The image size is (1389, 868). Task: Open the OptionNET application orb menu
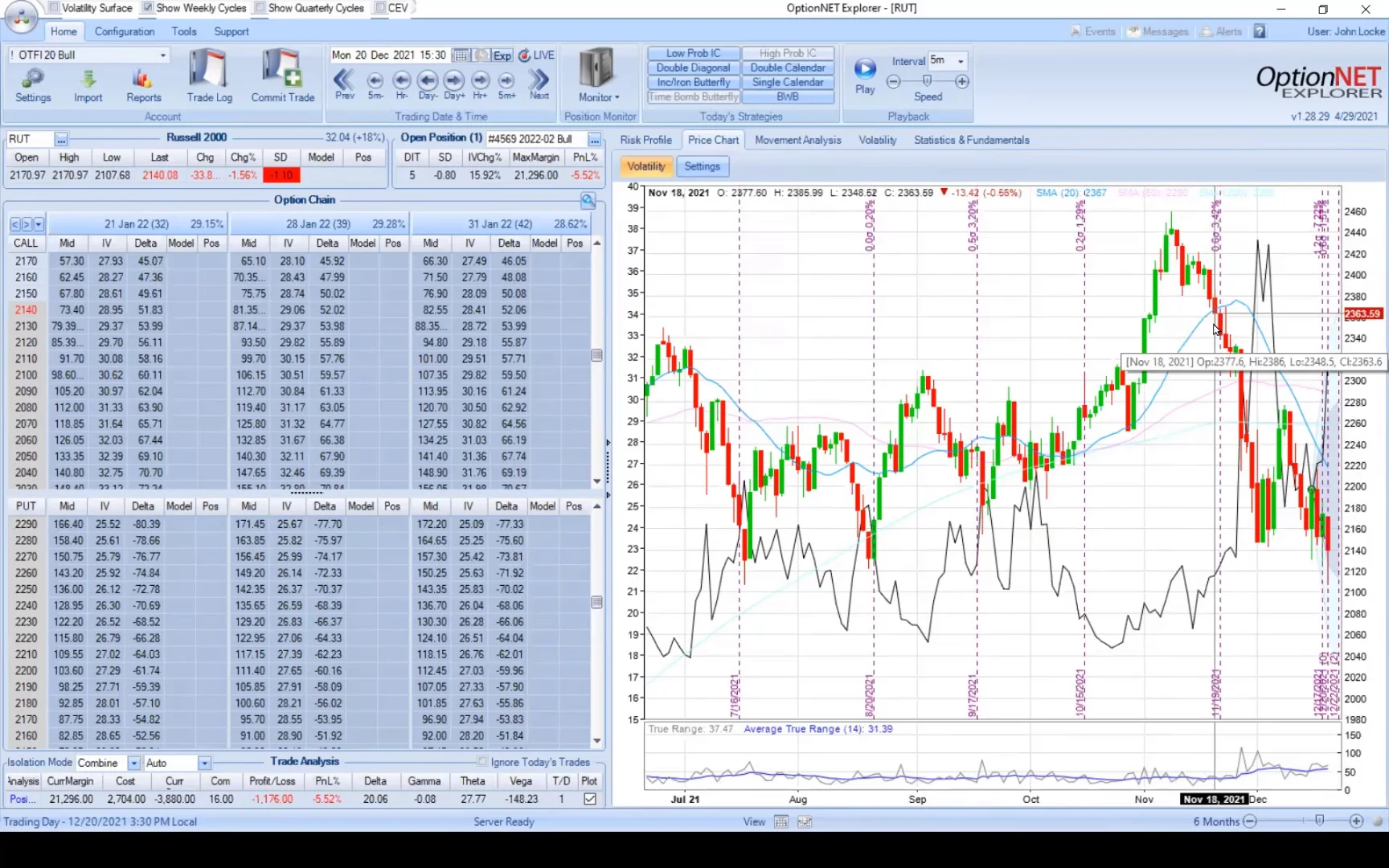(x=22, y=16)
